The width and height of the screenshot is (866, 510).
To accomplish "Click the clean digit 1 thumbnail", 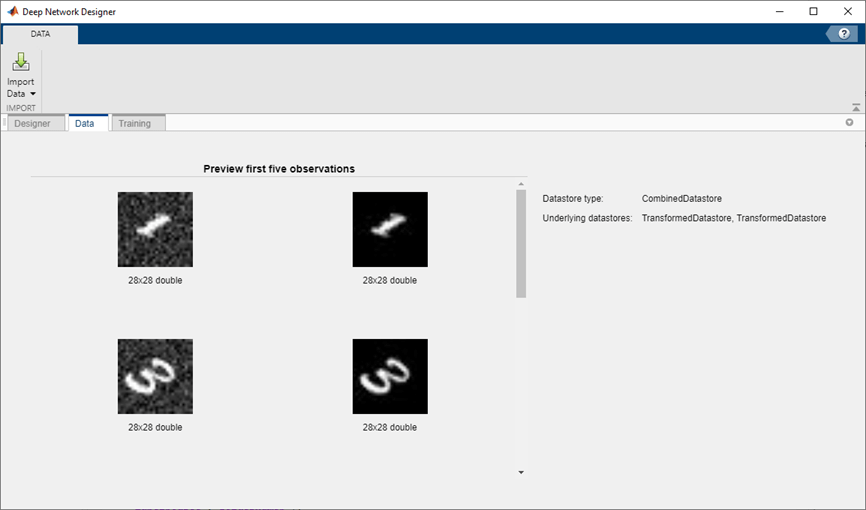I will (390, 229).
